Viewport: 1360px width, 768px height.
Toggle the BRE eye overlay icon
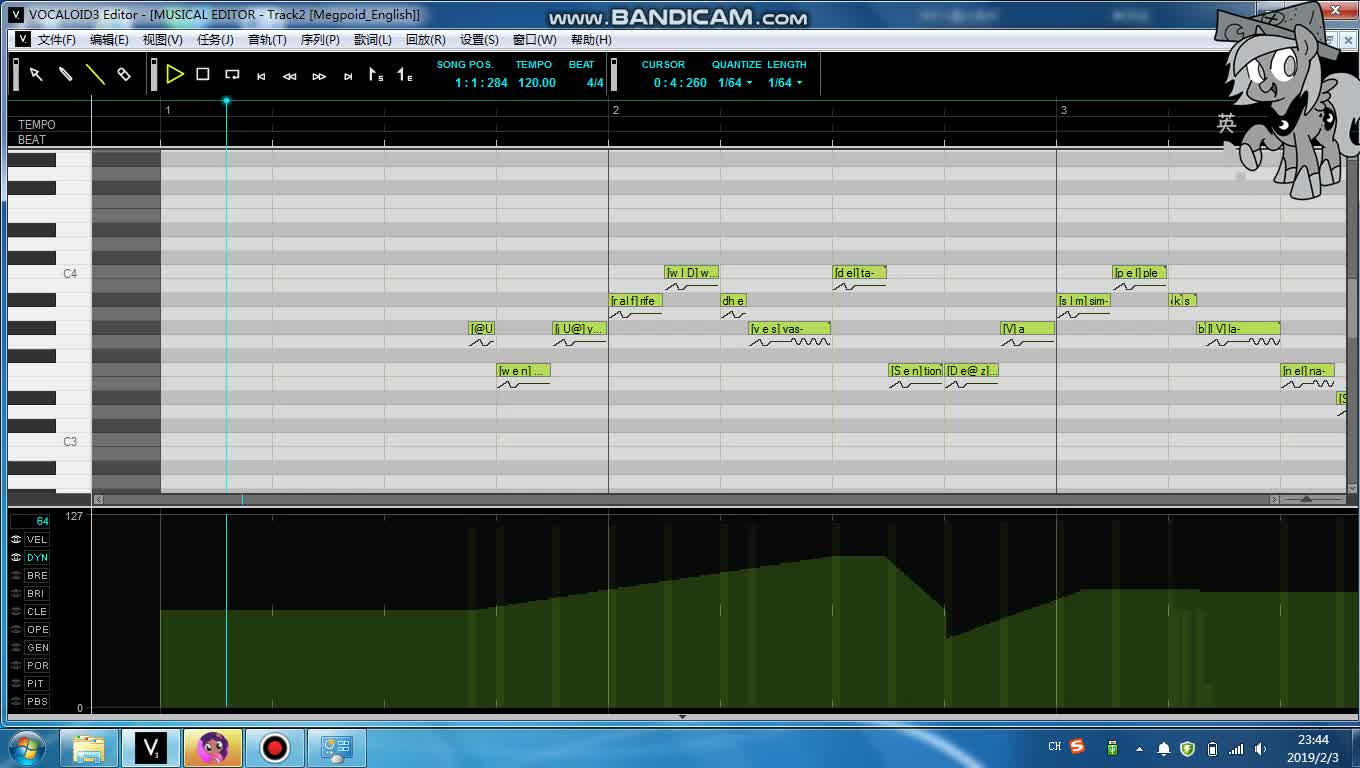(x=16, y=576)
